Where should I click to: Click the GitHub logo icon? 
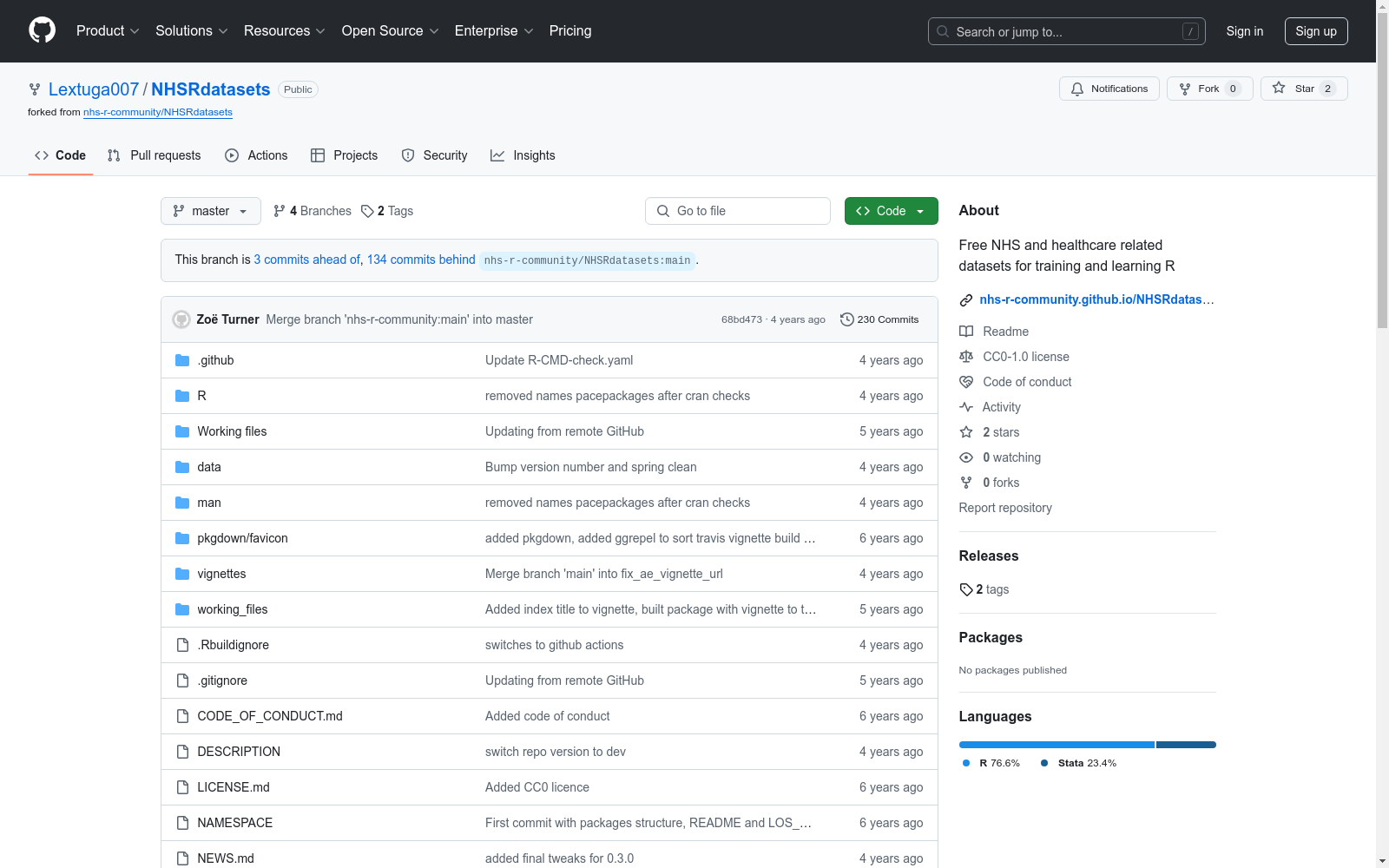(42, 30)
